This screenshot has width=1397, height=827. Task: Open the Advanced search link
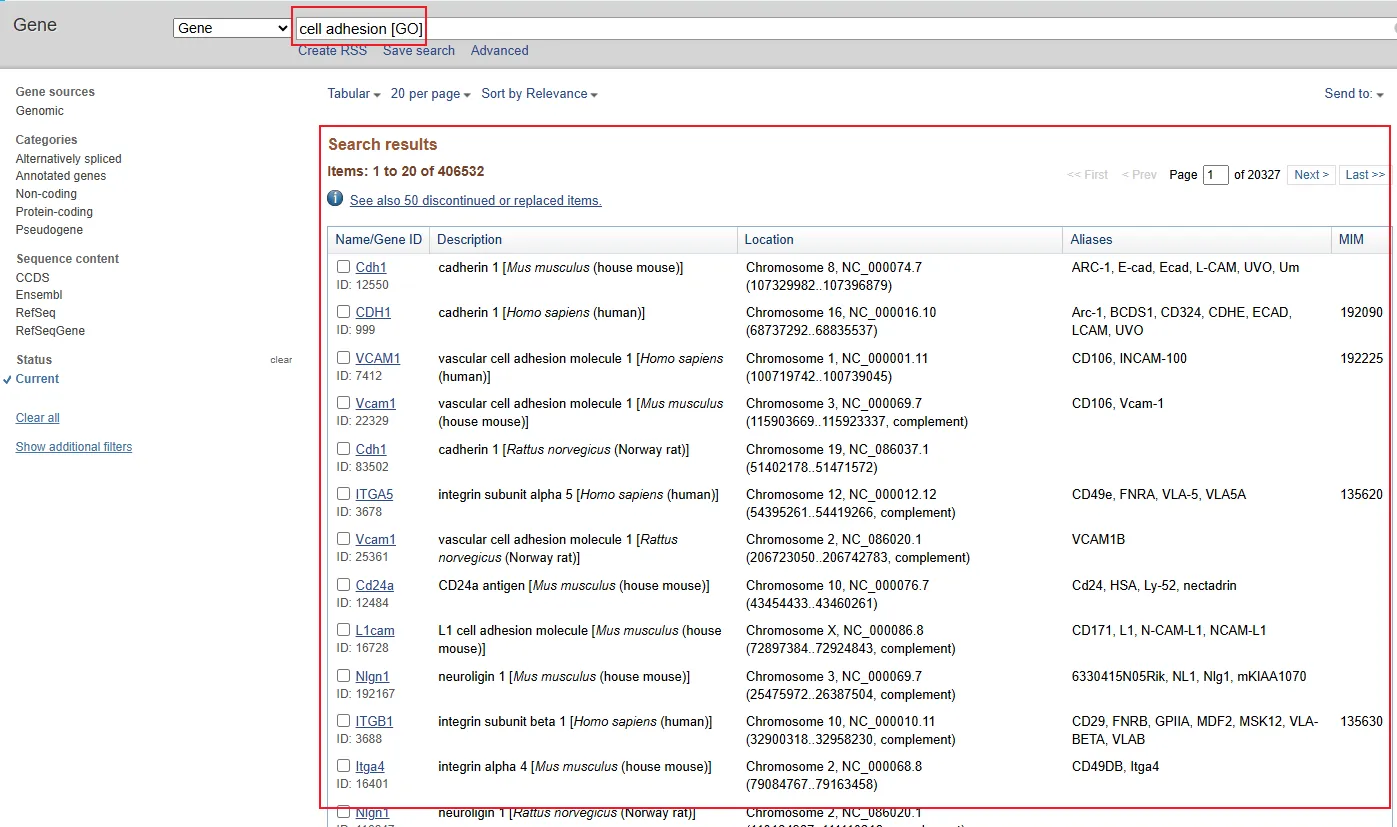[499, 51]
